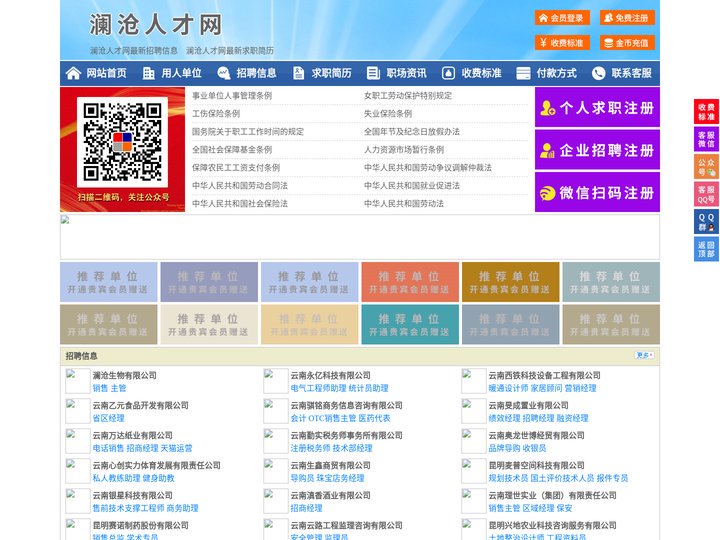Click the 金币充值 button
Viewport: 720px width, 540px height.
coord(627,43)
